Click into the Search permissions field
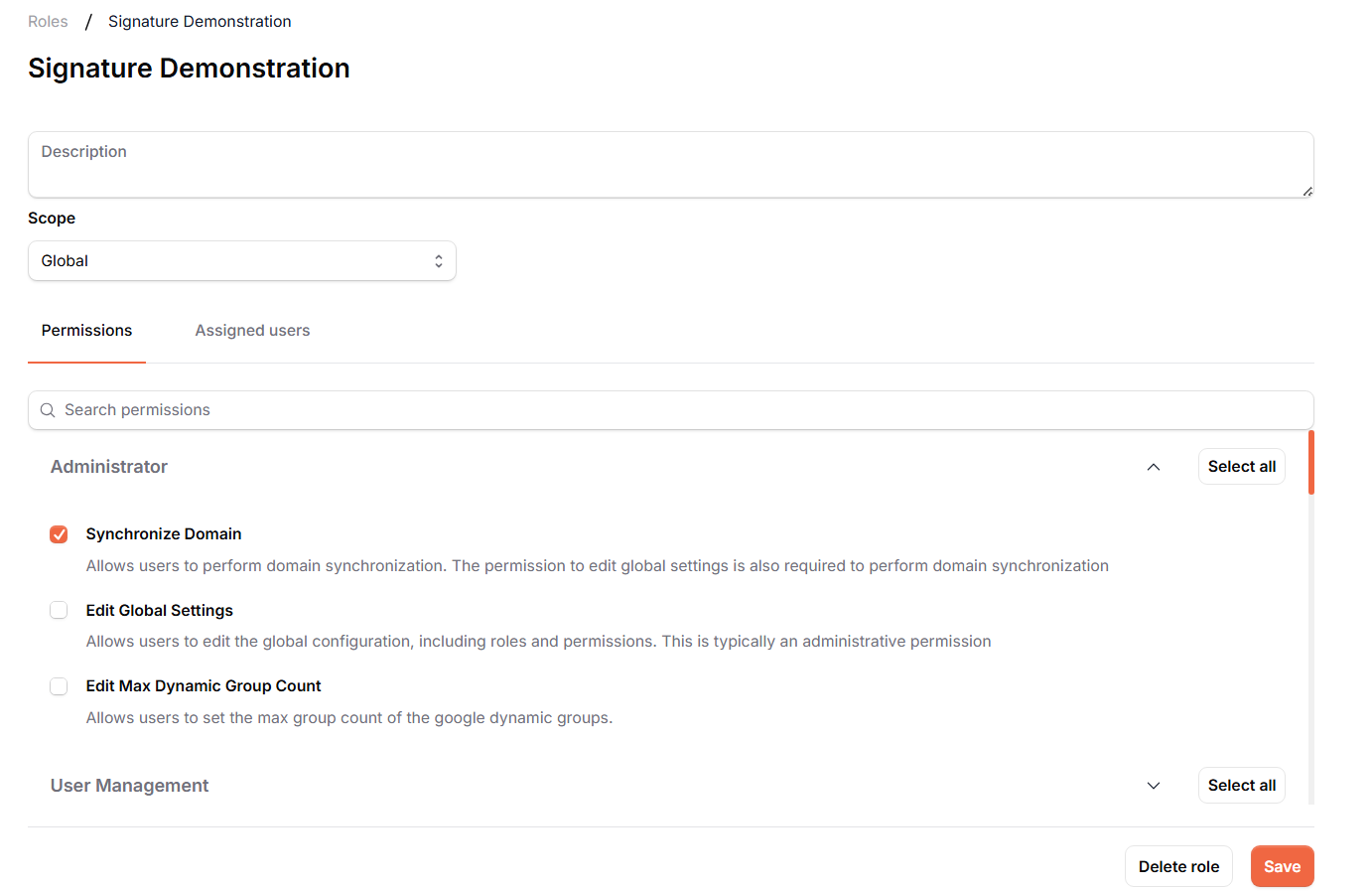The image size is (1372, 891). coord(671,410)
